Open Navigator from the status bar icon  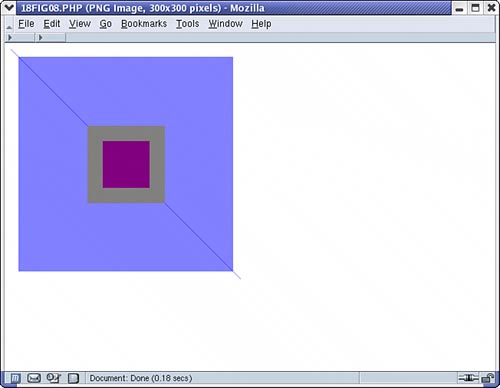[x=15, y=378]
